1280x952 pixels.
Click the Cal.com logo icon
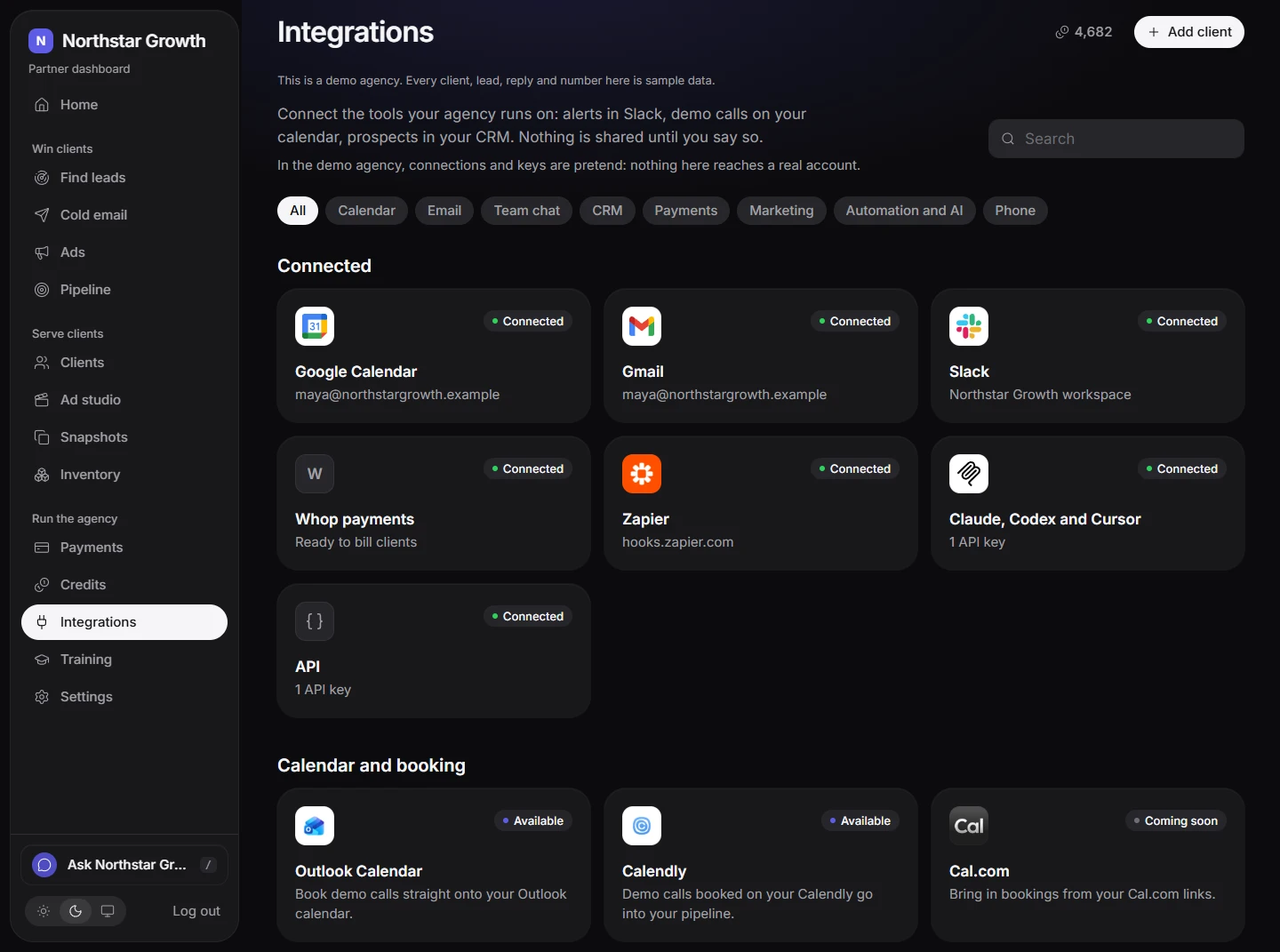click(969, 826)
